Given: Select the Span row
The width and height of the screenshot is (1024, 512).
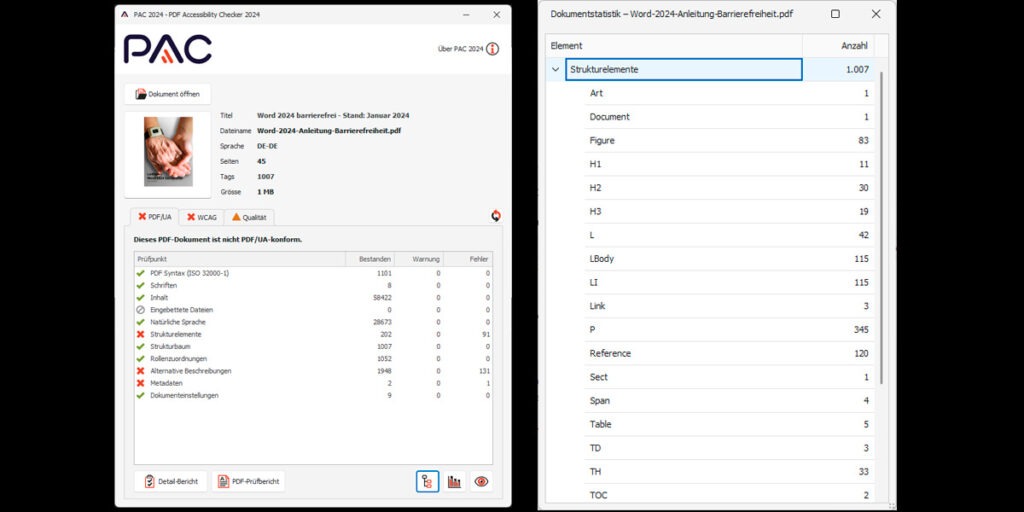Looking at the screenshot, I should pos(729,400).
